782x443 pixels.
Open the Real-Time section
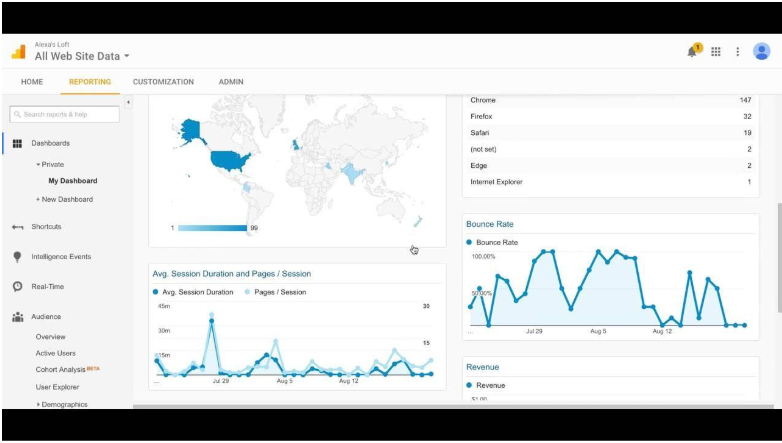coord(47,287)
